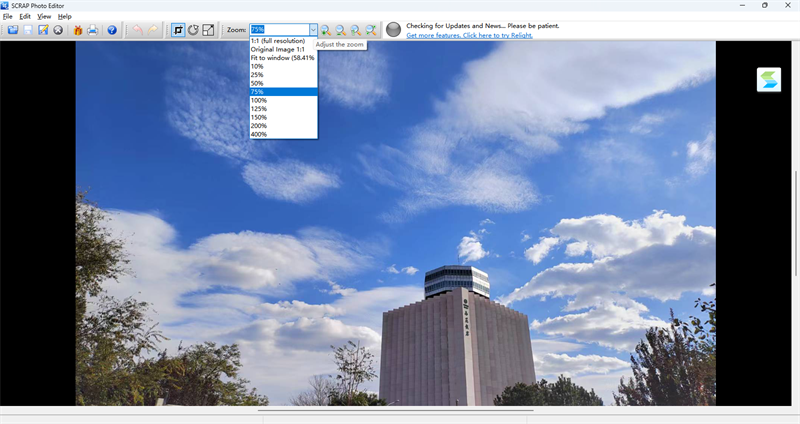
Task: Click the Print icon in toolbar
Action: [x=93, y=30]
